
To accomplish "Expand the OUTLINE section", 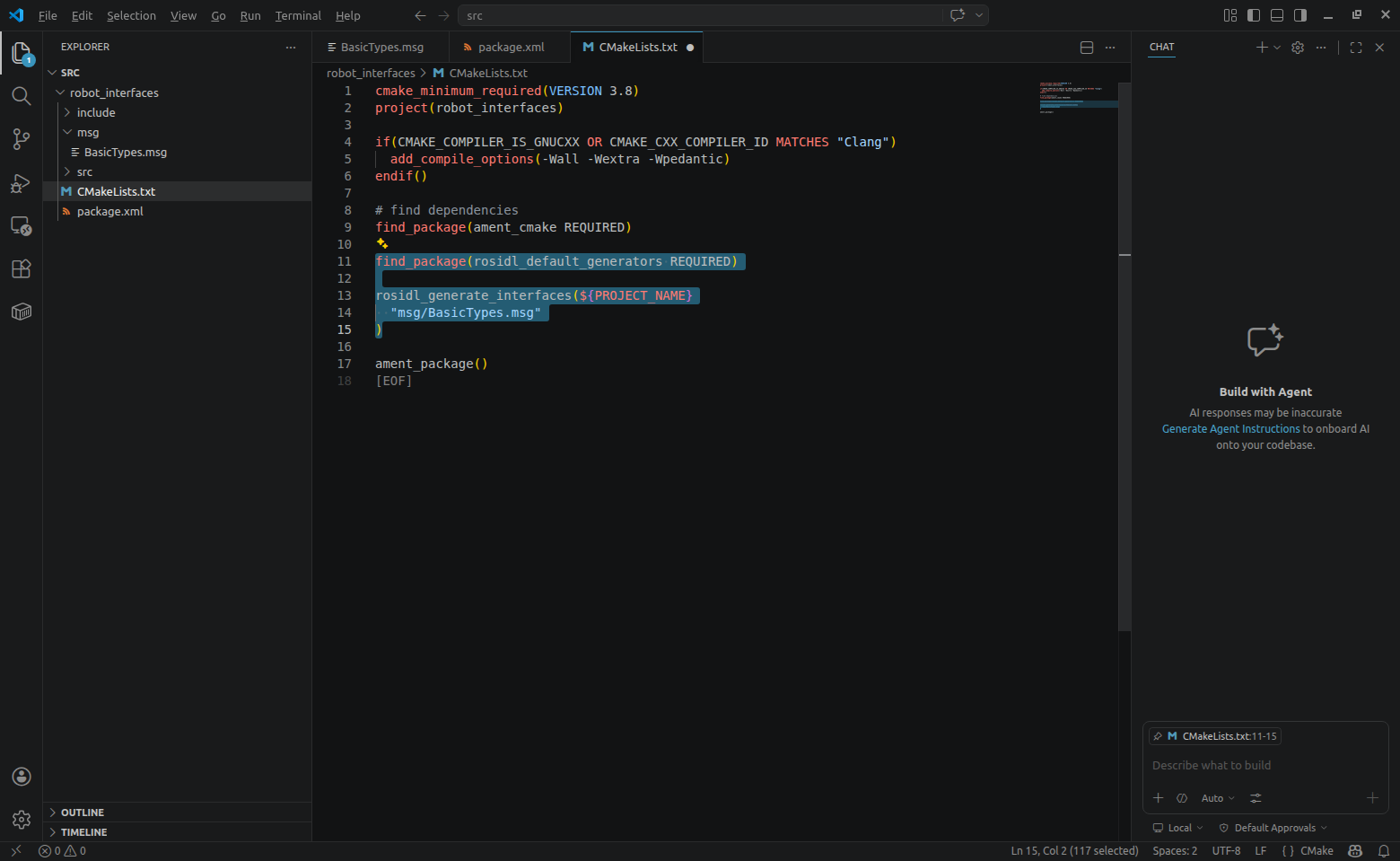I will coord(177,813).
